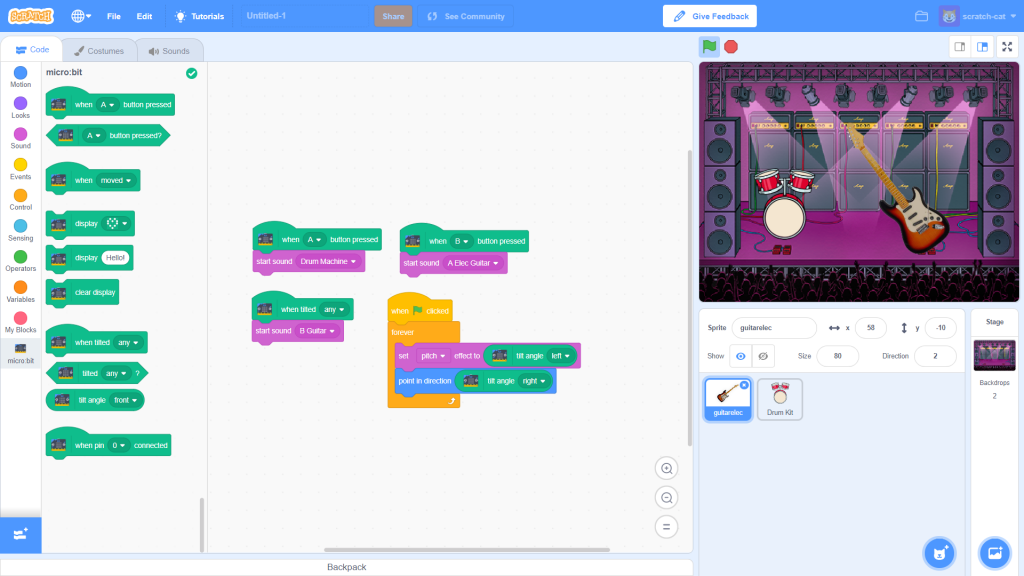Viewport: 1024px width, 576px height.
Task: Open the Choose a Sprite cat icon
Action: tap(938, 553)
